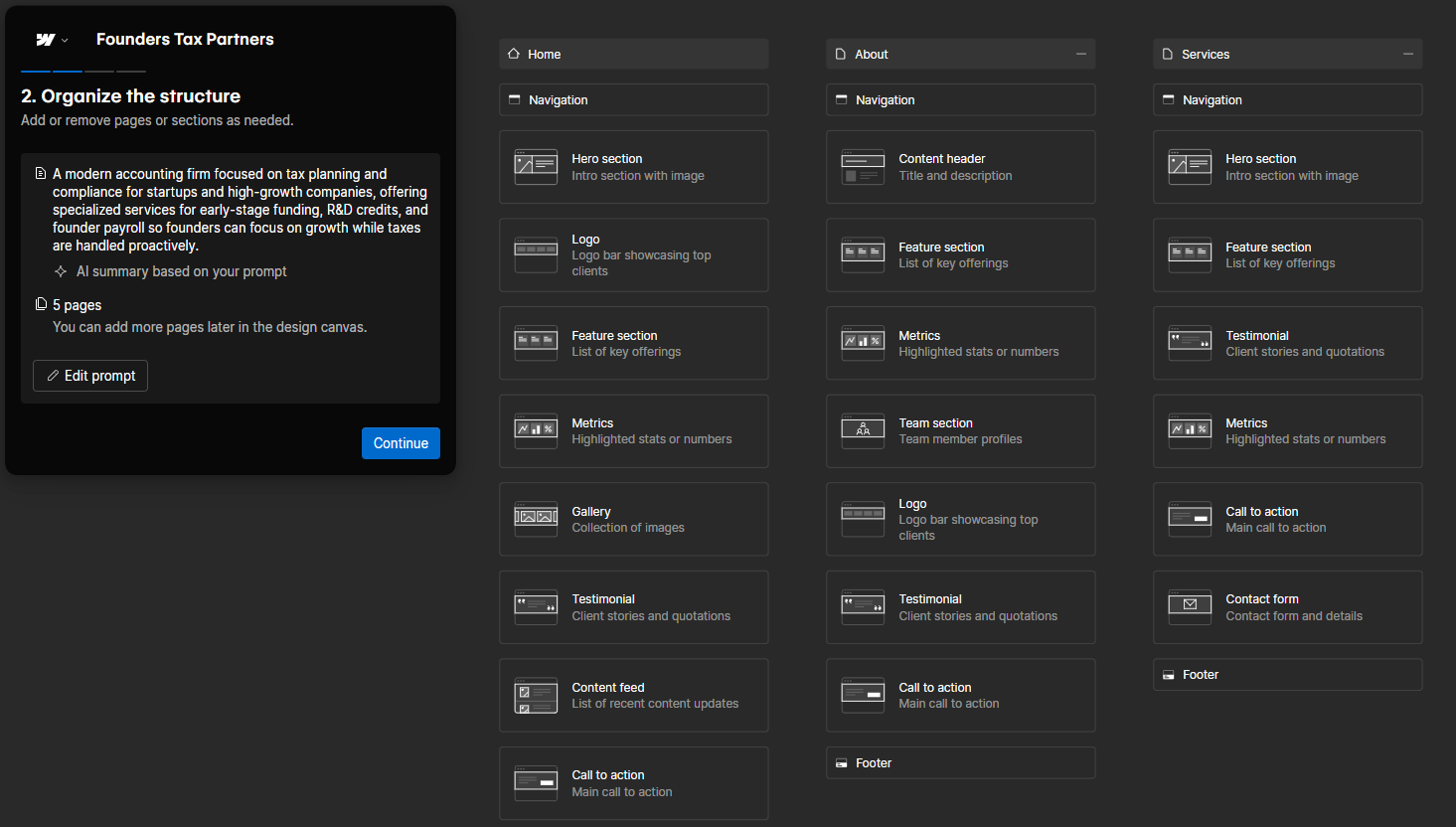This screenshot has width=1456, height=827.
Task: Remove the Services page with minus icon
Action: coord(1408,54)
